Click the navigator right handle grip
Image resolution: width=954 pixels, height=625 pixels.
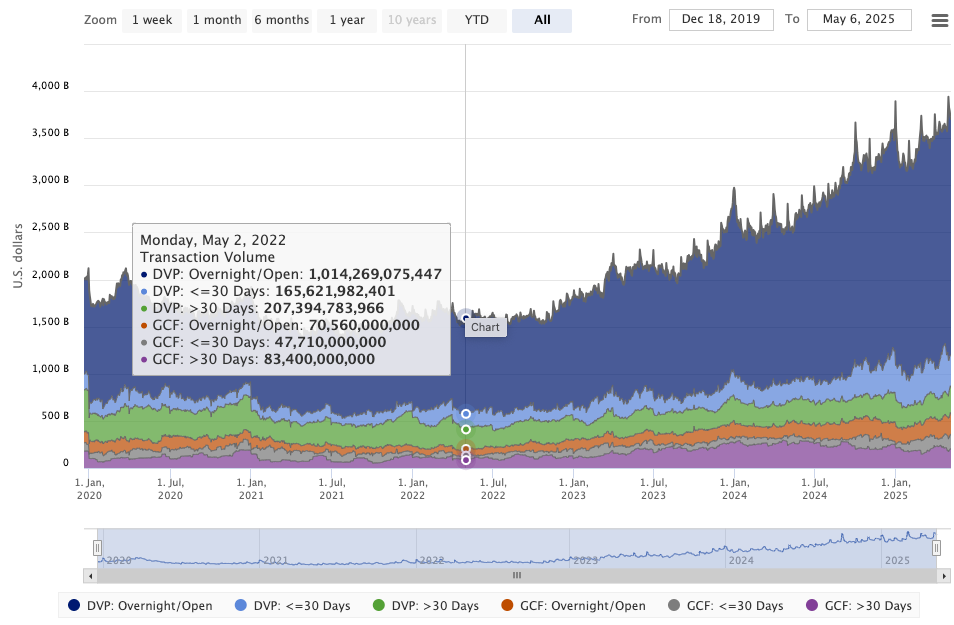click(937, 547)
